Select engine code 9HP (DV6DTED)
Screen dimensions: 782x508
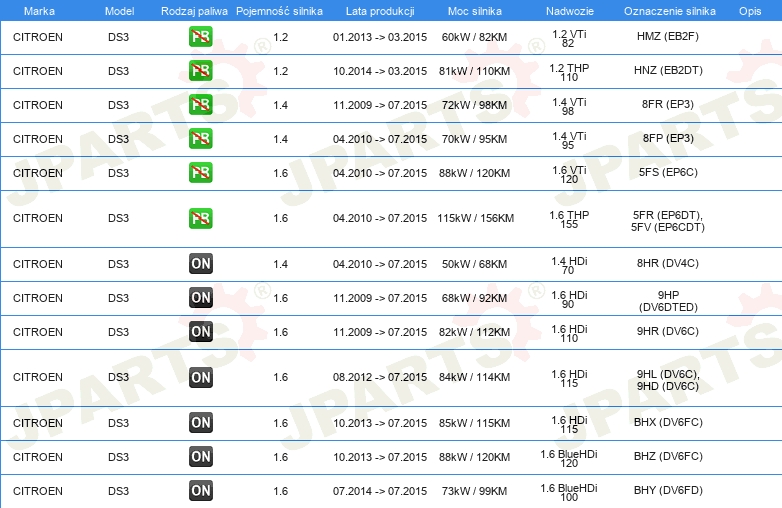pos(668,301)
